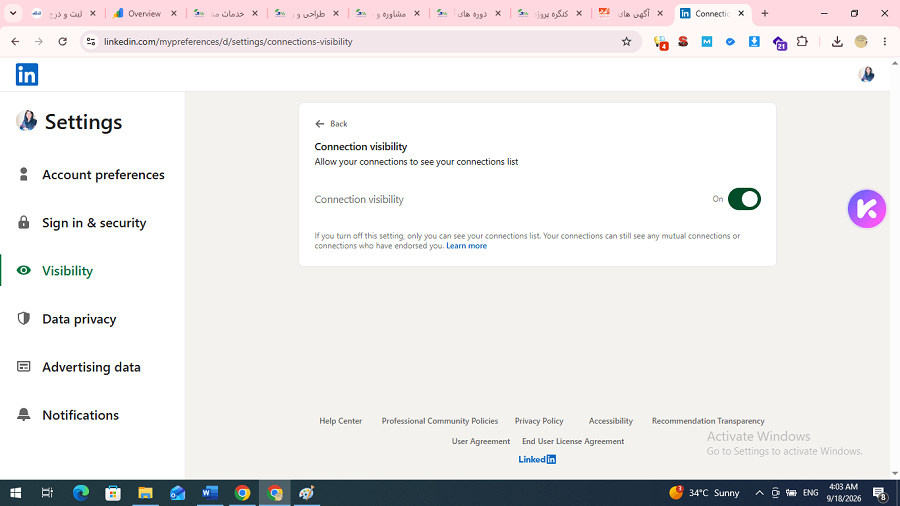900x506 pixels.
Task: Show hidden system tray icons chevron
Action: pyautogui.click(x=759, y=493)
